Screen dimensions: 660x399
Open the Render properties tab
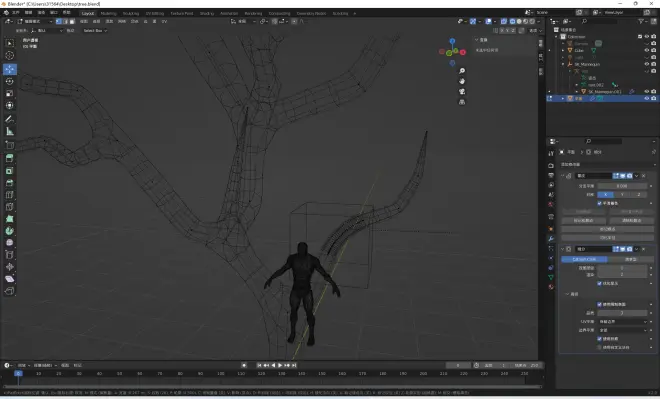(x=551, y=165)
